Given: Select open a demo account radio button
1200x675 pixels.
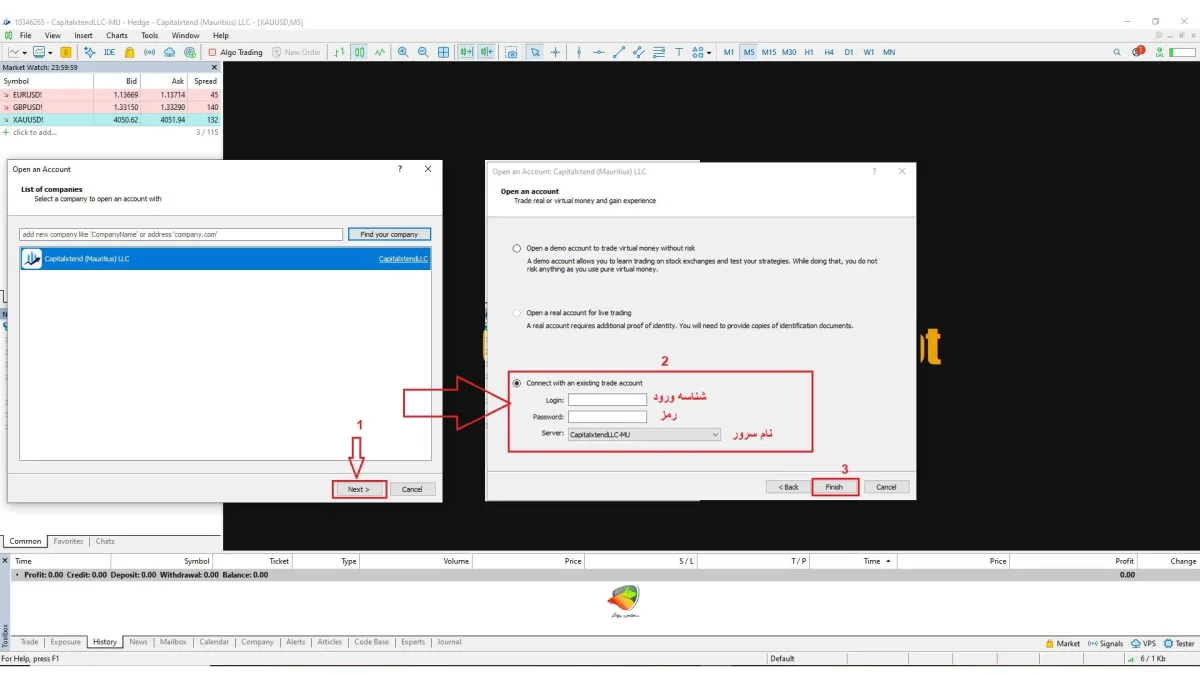Looking at the screenshot, I should coord(517,248).
